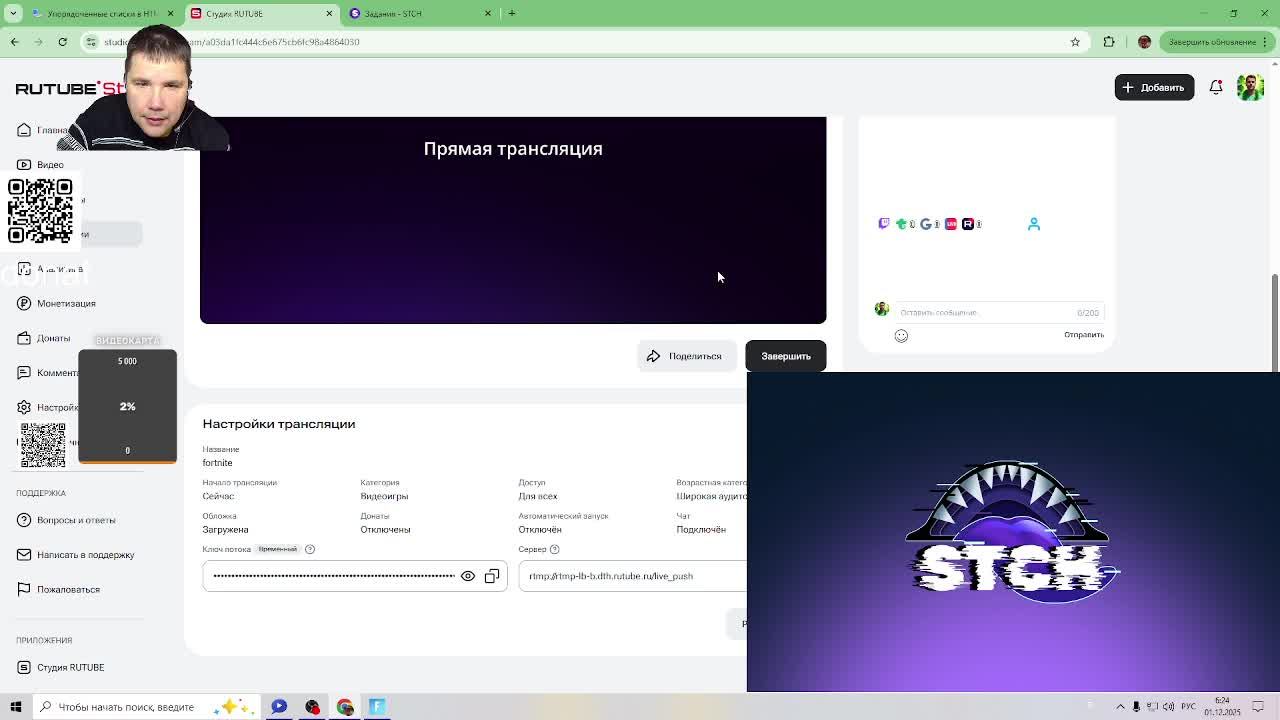This screenshot has height=720, width=1280.
Task: Open the browser extensions puzzle icon
Action: click(1109, 42)
